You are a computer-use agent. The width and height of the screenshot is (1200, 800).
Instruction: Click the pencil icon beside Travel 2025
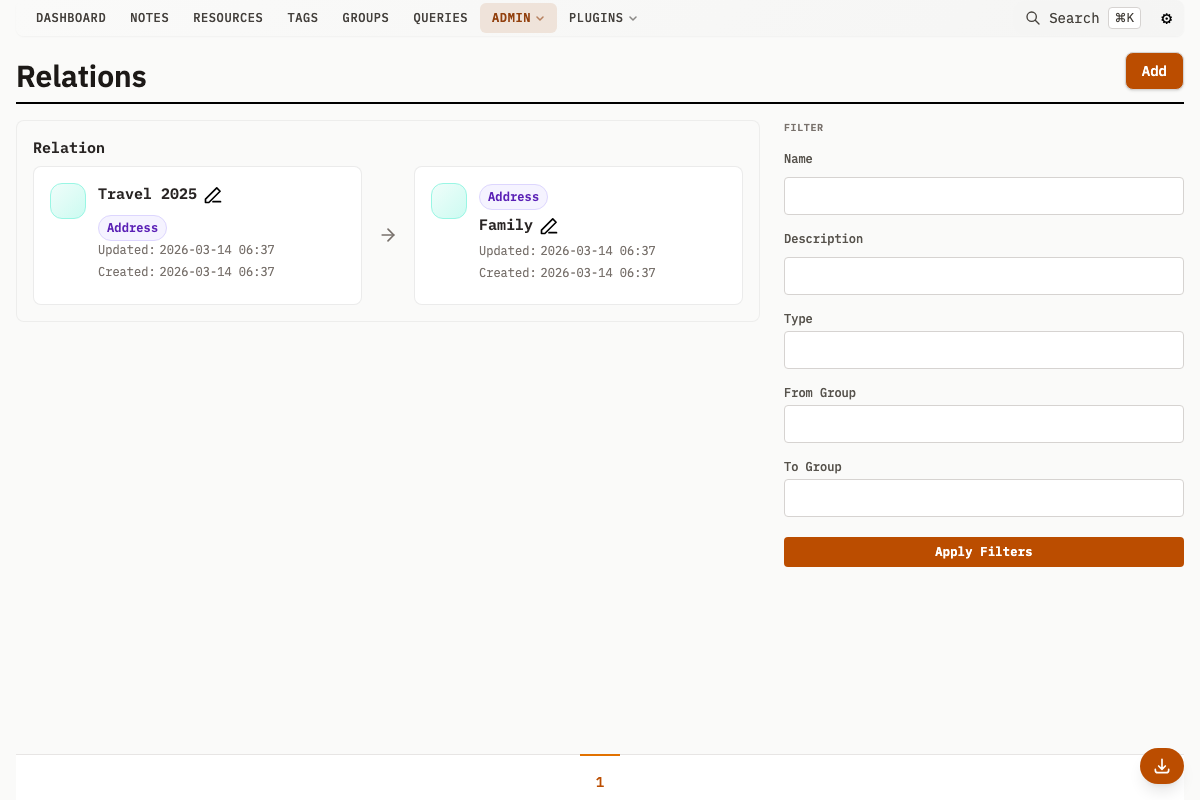(x=213, y=195)
